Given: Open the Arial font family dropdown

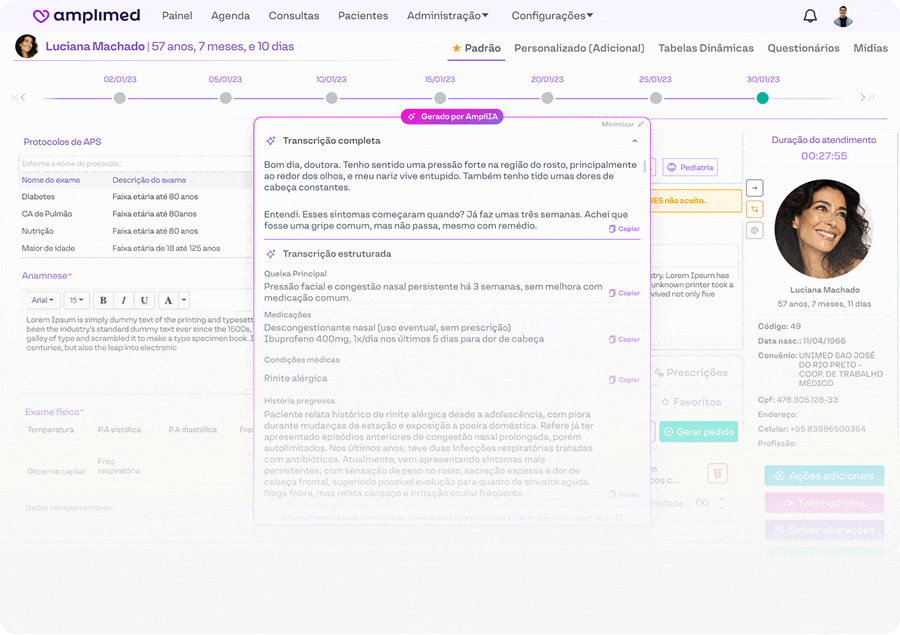Looking at the screenshot, I should click(x=42, y=300).
